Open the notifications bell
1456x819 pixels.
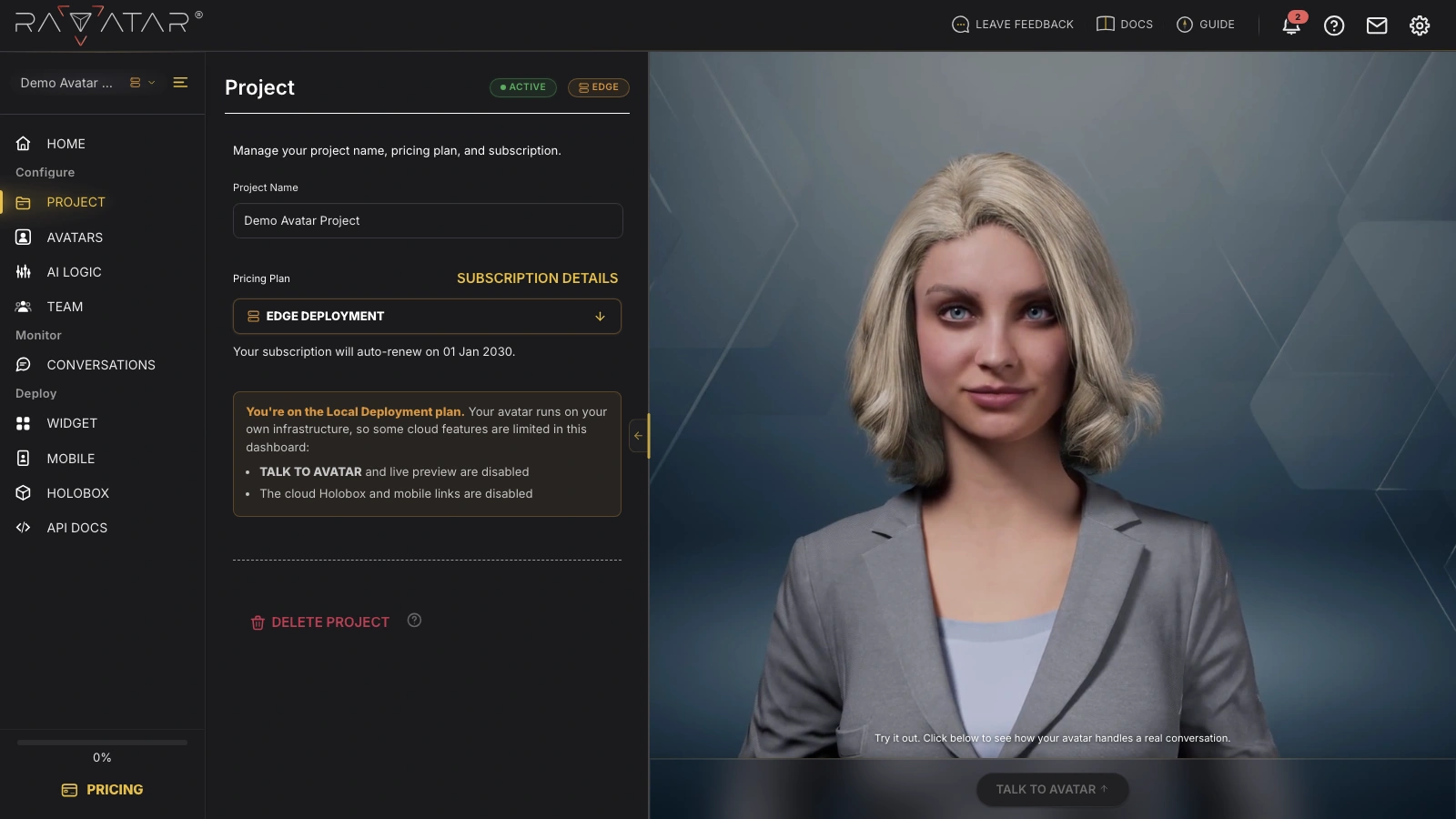click(x=1291, y=25)
